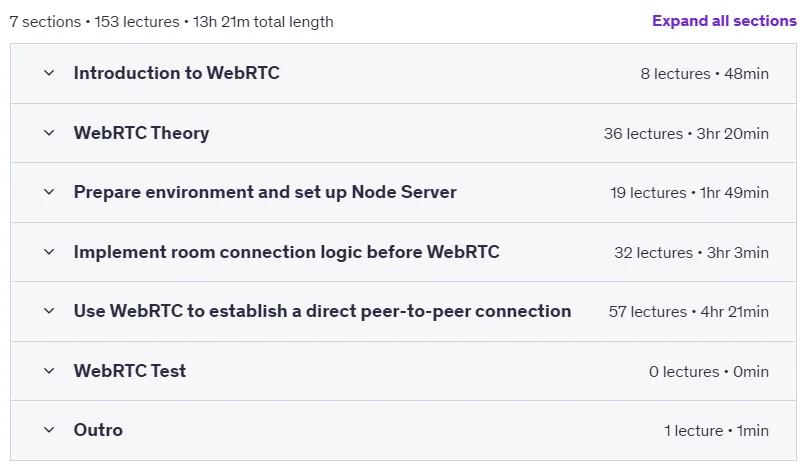The image size is (809, 464).
Task: Expand chevron for Implement room connection logic
Action: tap(49, 252)
